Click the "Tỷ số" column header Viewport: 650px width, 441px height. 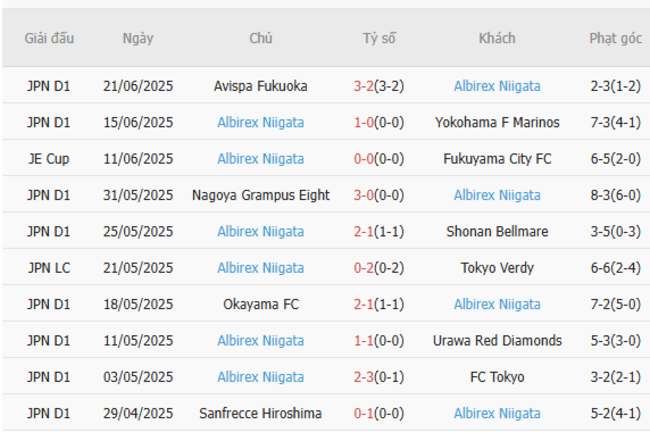point(379,38)
